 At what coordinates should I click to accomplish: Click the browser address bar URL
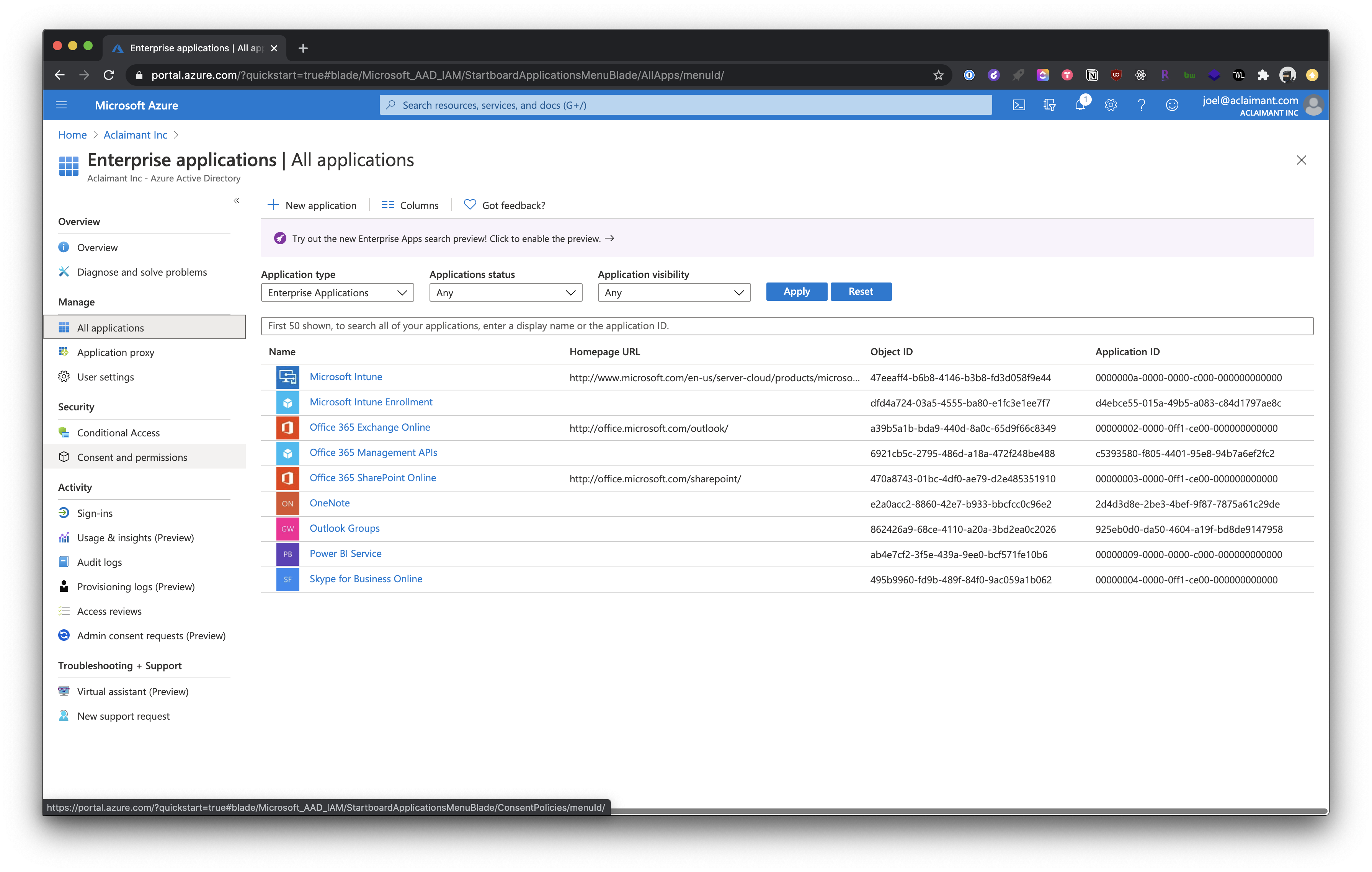pos(438,75)
